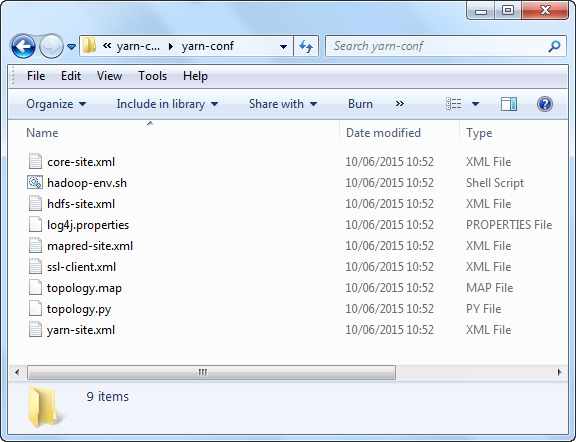Click the horizontal scrollbar thumb
This screenshot has width=576, height=442.
[211, 372]
